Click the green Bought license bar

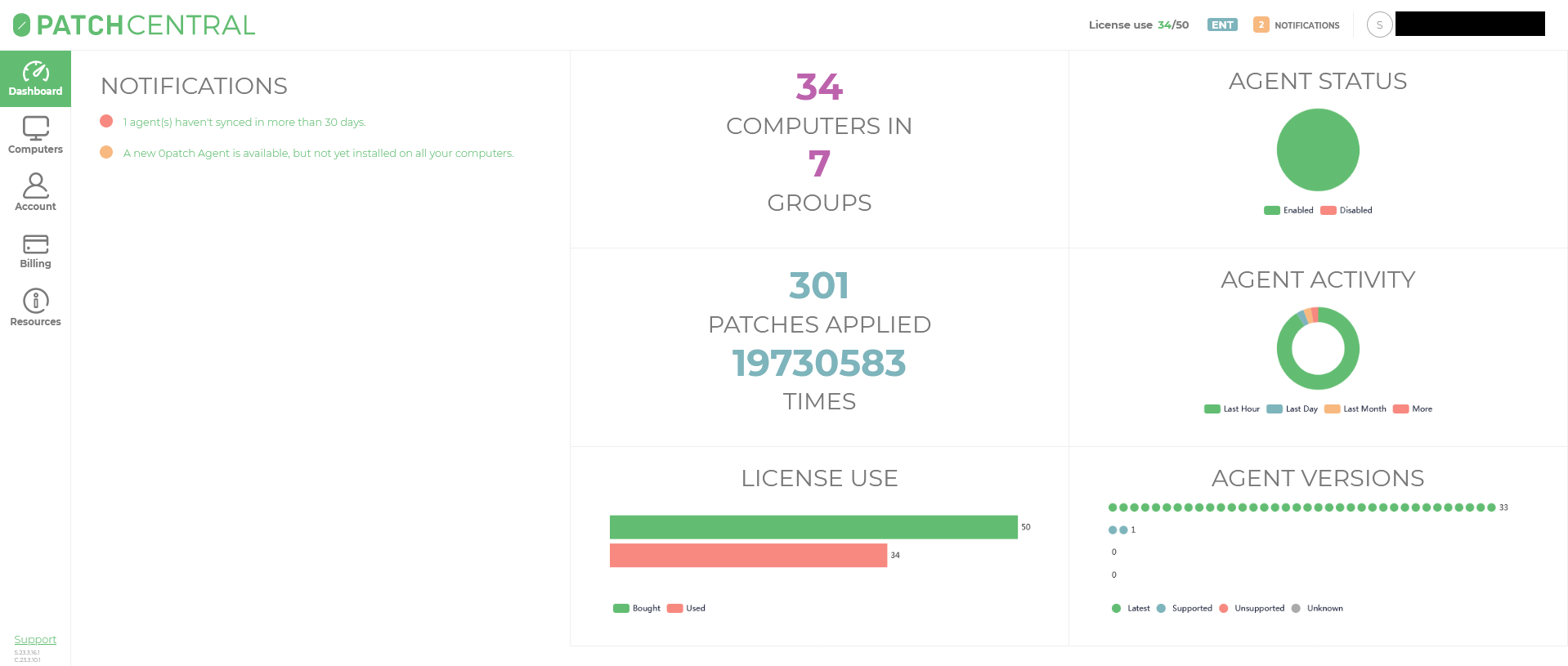pos(813,527)
